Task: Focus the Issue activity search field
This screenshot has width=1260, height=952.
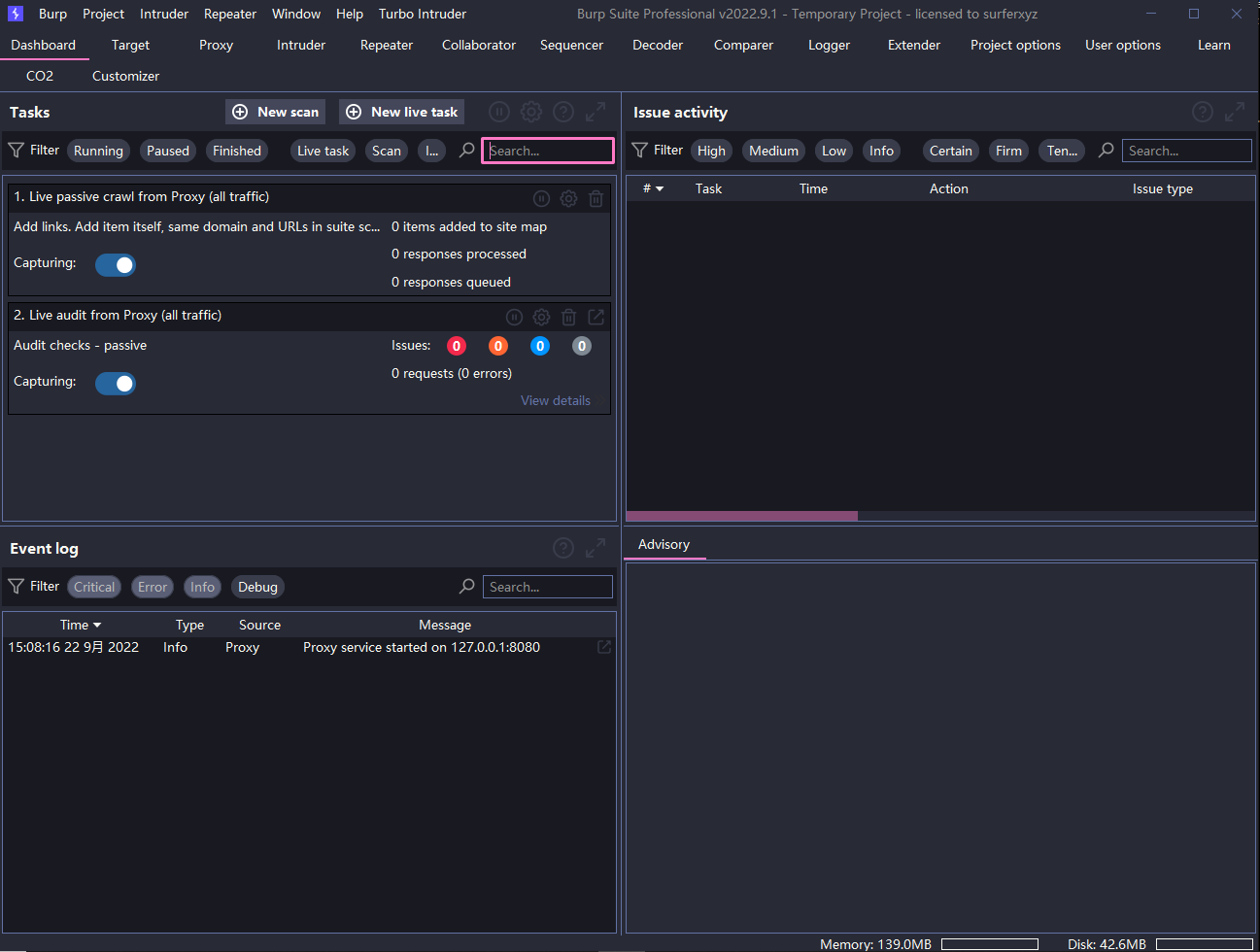Action: click(1187, 151)
